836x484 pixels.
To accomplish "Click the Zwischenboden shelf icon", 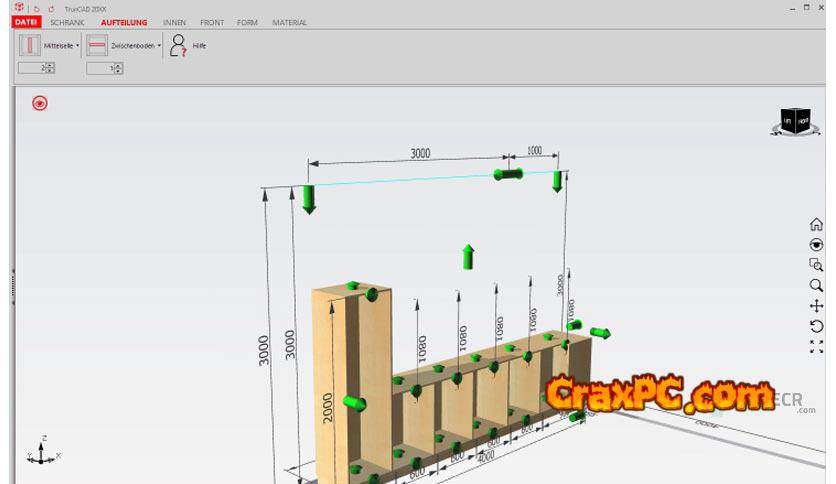I will tap(97, 46).
